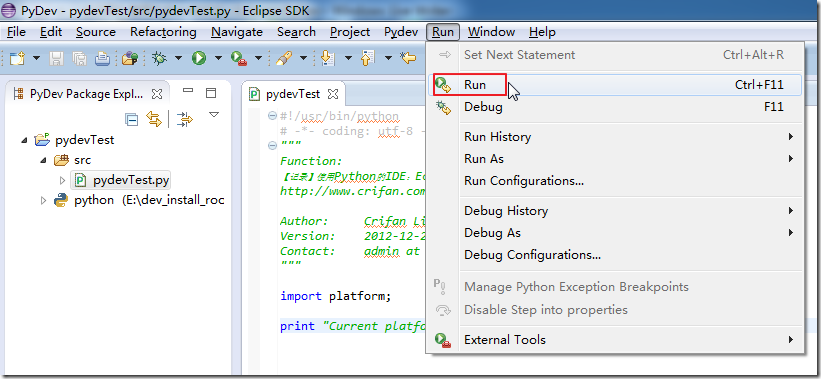Click the Debug bug icon in toolbar
This screenshot has height=379, width=821.
pos(159,58)
